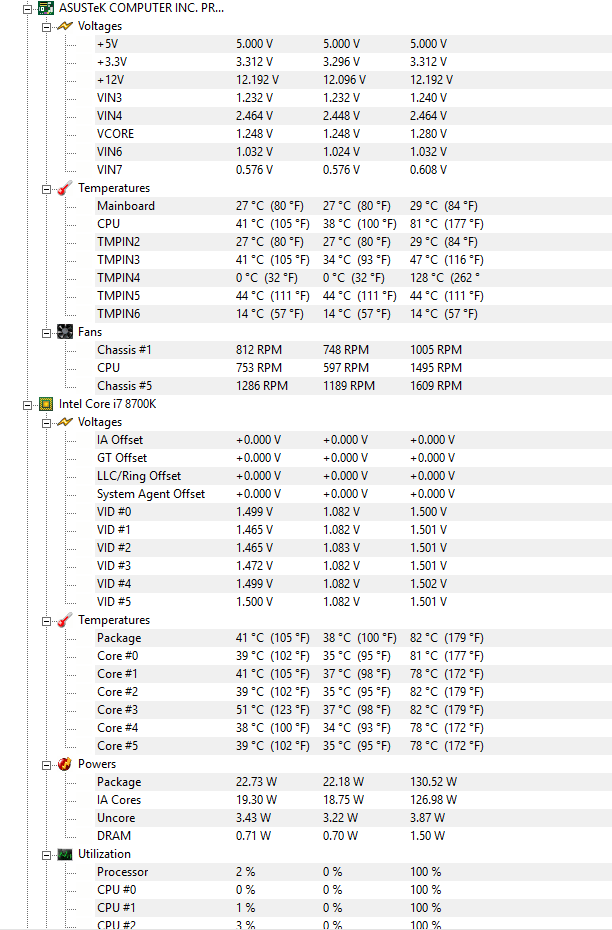Image resolution: width=612 pixels, height=930 pixels.
Task: Click the Utilization graph icon
Action: pos(65,854)
